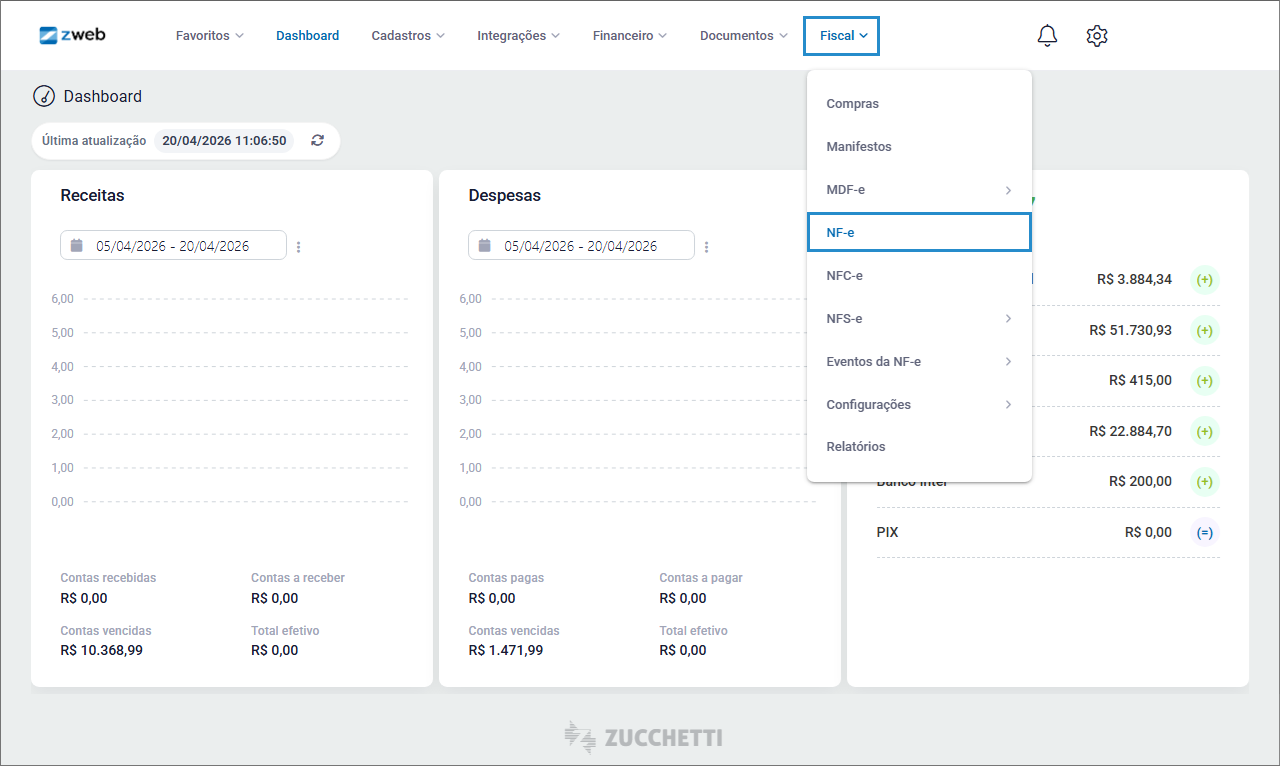Viewport: 1280px width, 766px height.
Task: Open Receitas three-dot options menu
Action: tap(299, 246)
